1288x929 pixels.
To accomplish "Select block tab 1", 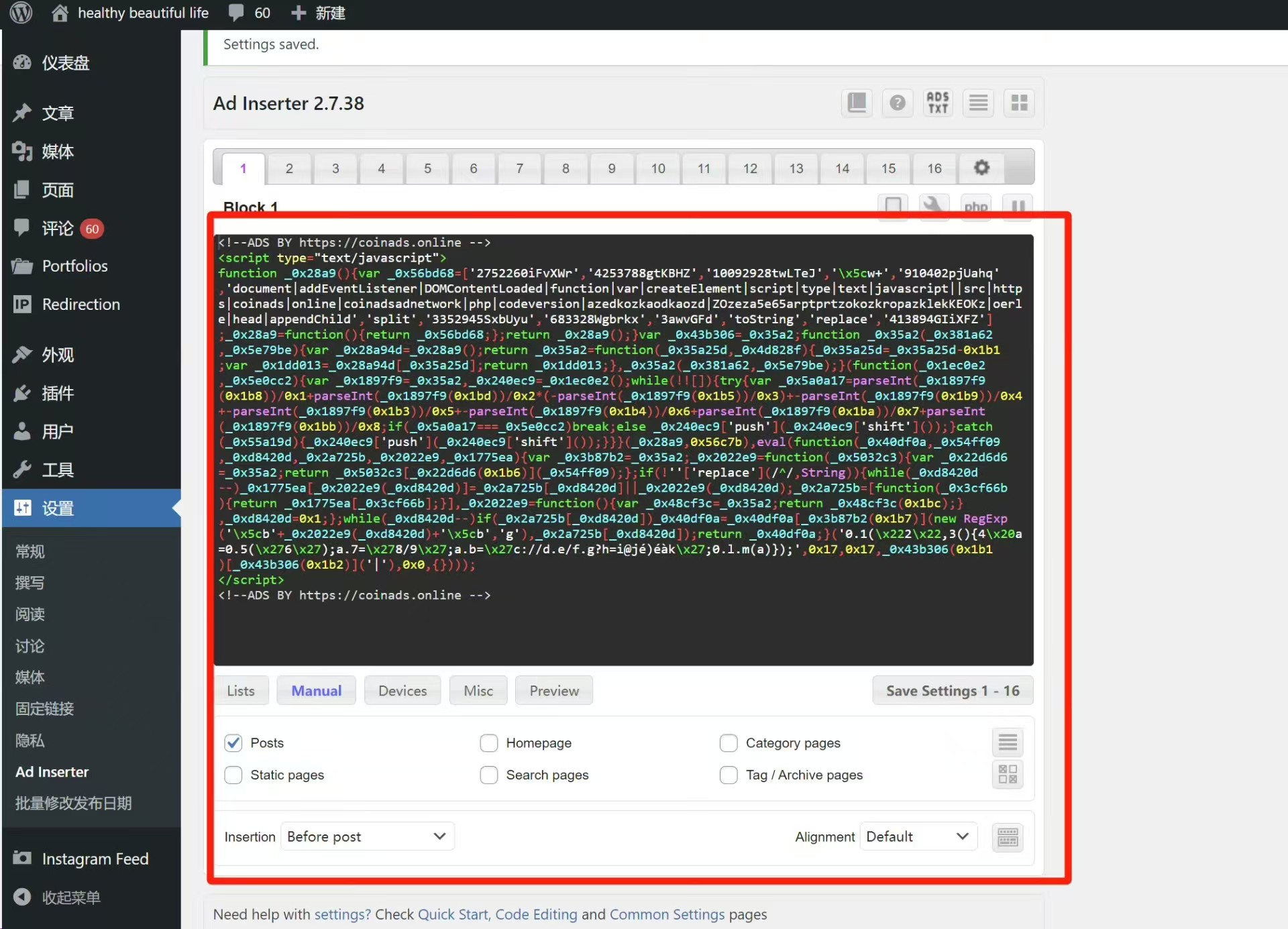I will click(244, 168).
